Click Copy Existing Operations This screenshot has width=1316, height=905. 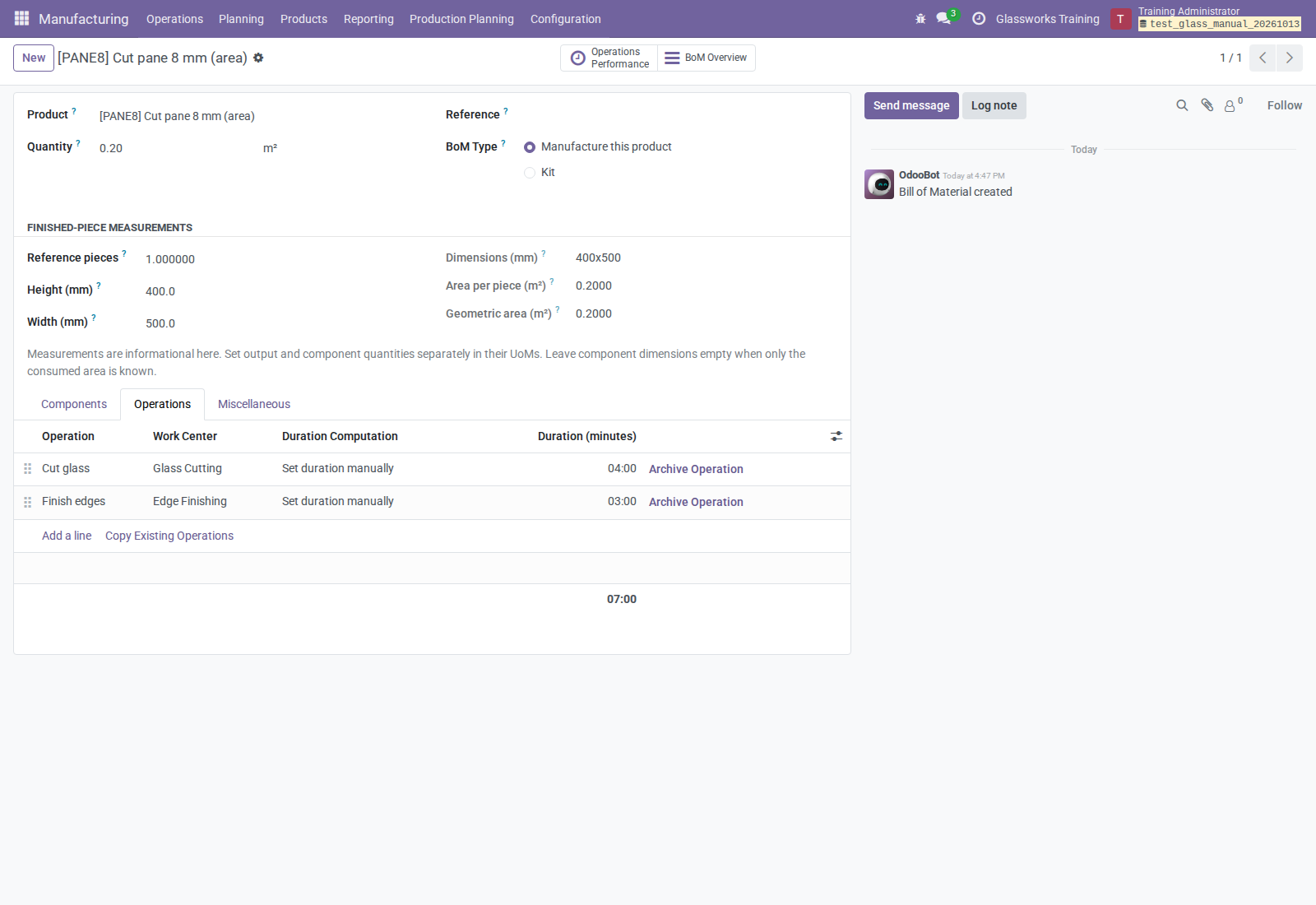169,536
